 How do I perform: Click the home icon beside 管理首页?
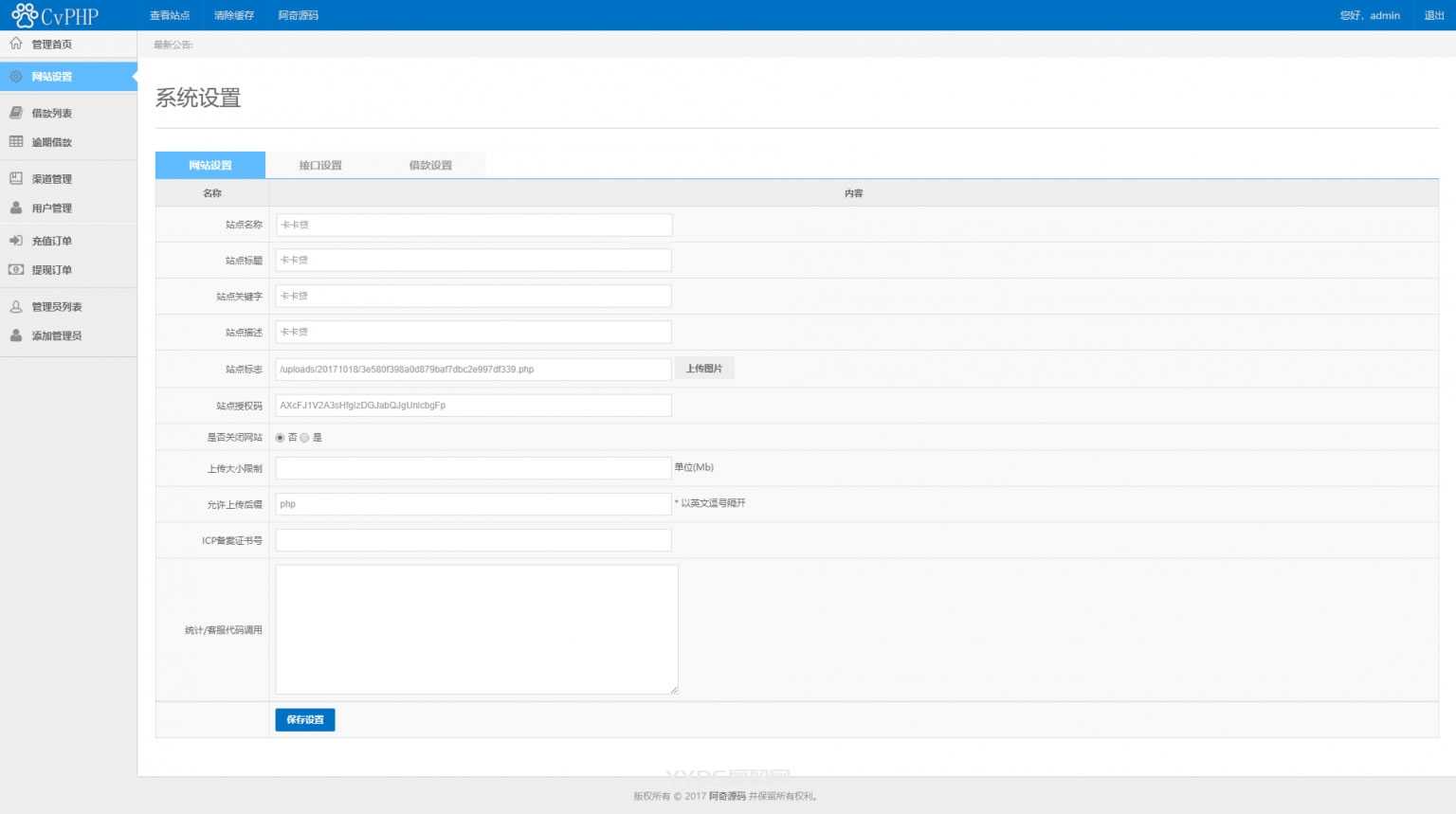[16, 44]
